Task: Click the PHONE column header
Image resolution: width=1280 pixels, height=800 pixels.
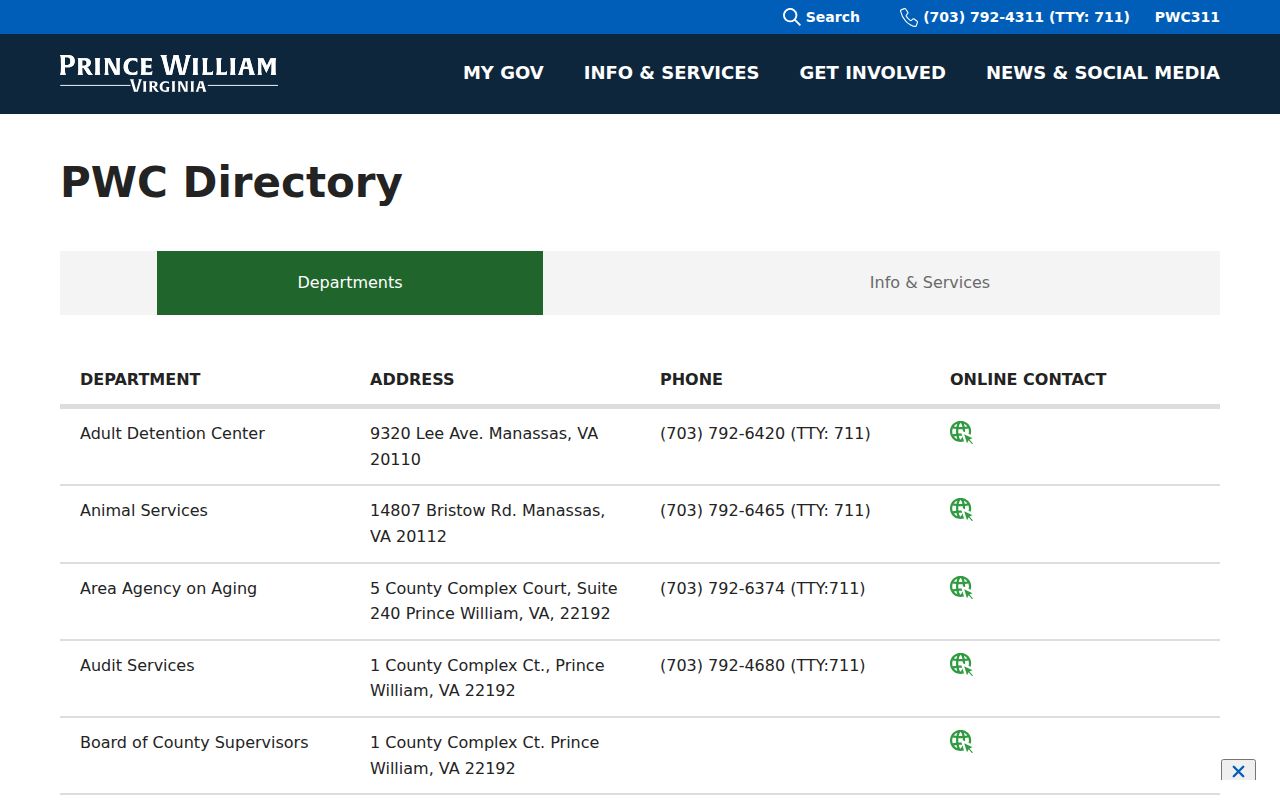Action: point(691,379)
